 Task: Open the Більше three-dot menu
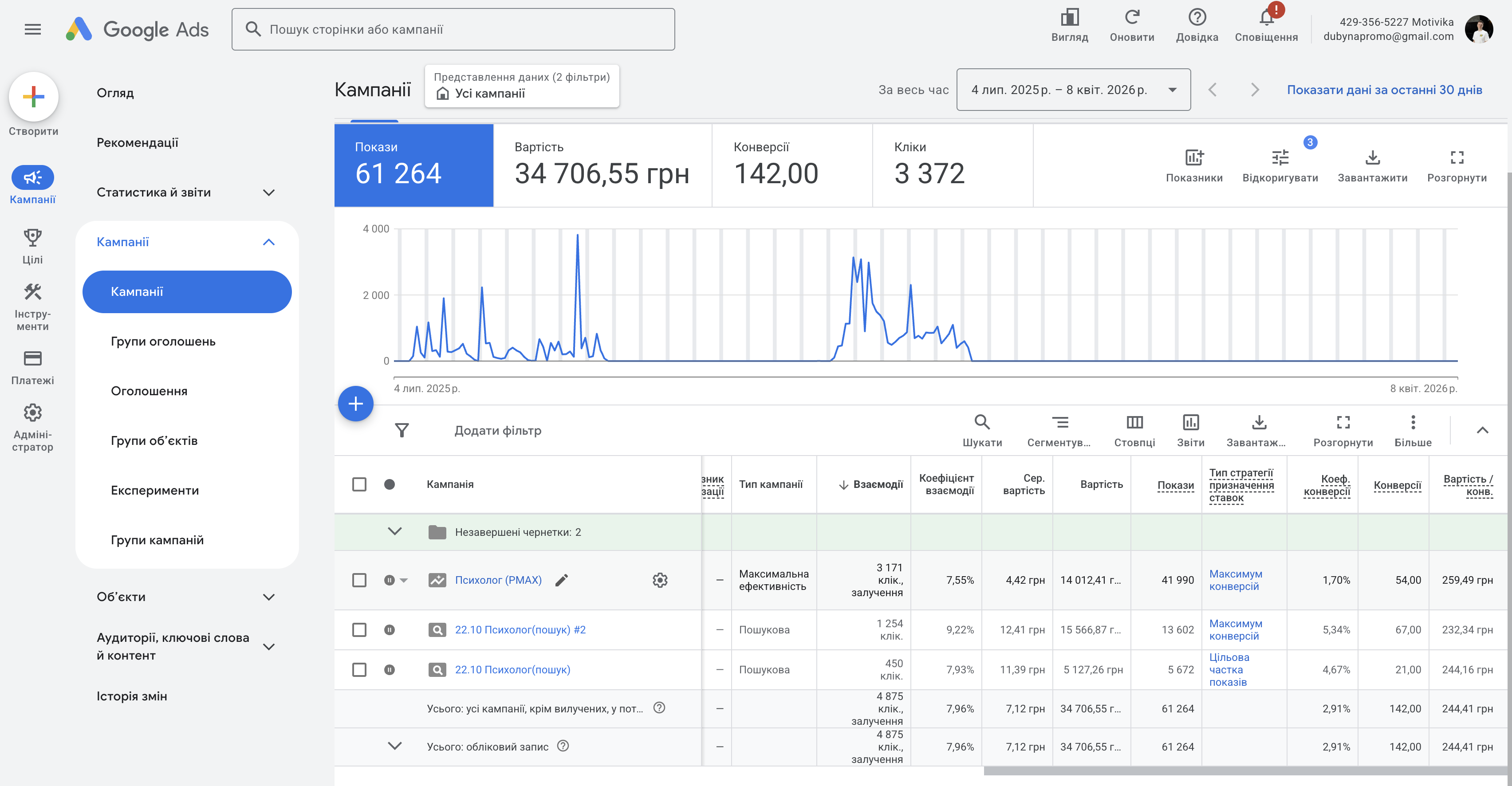(x=1413, y=430)
